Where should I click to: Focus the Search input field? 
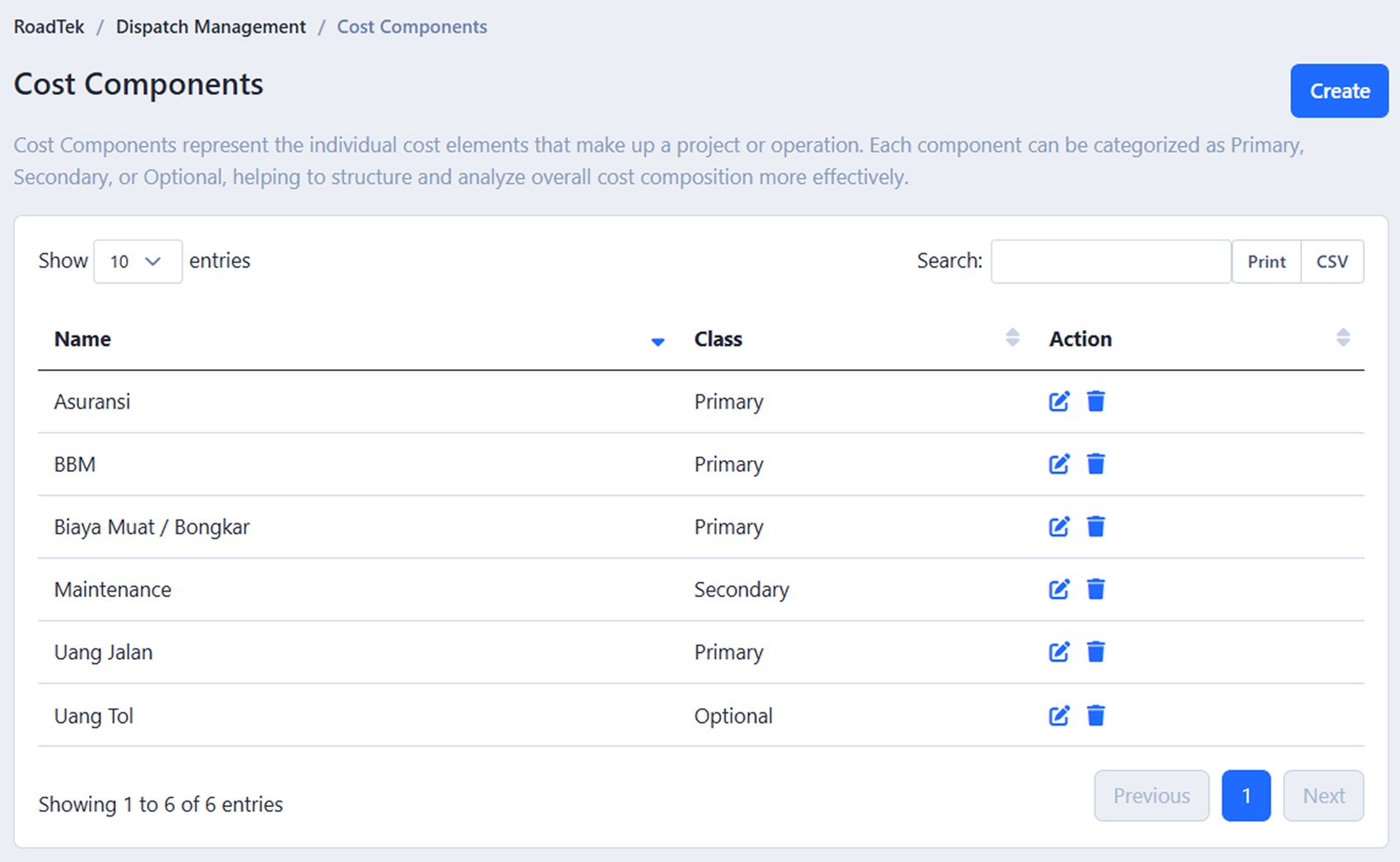pos(1110,262)
